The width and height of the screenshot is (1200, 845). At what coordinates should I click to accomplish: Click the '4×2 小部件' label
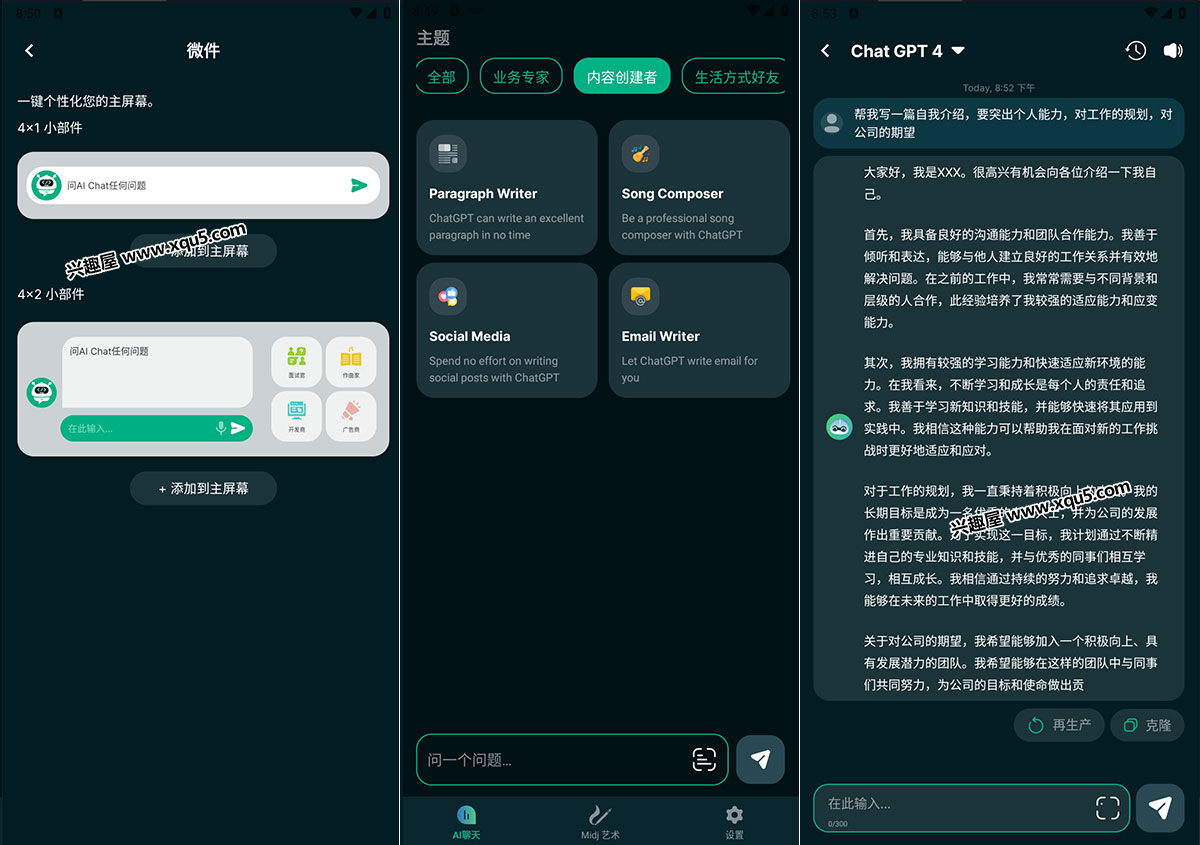point(51,294)
